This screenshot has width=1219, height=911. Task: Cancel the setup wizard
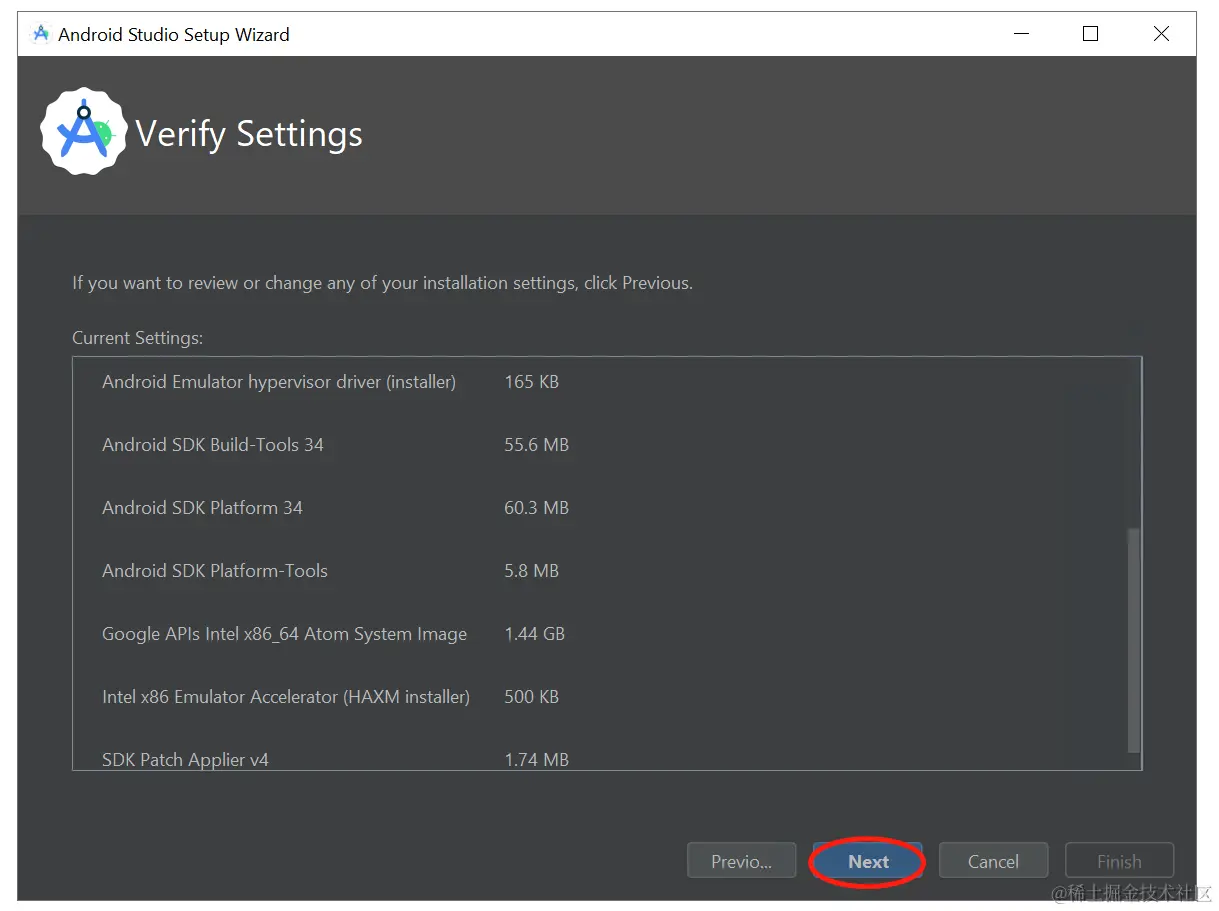click(993, 861)
